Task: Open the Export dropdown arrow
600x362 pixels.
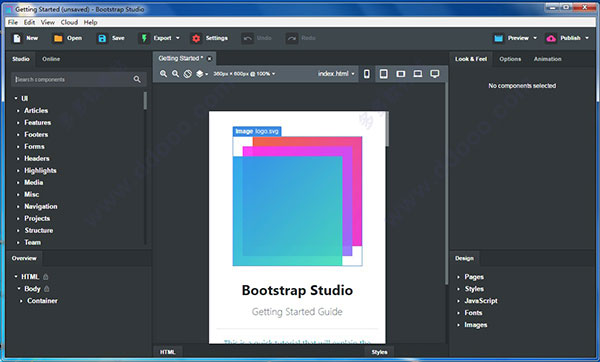Action: point(178,38)
